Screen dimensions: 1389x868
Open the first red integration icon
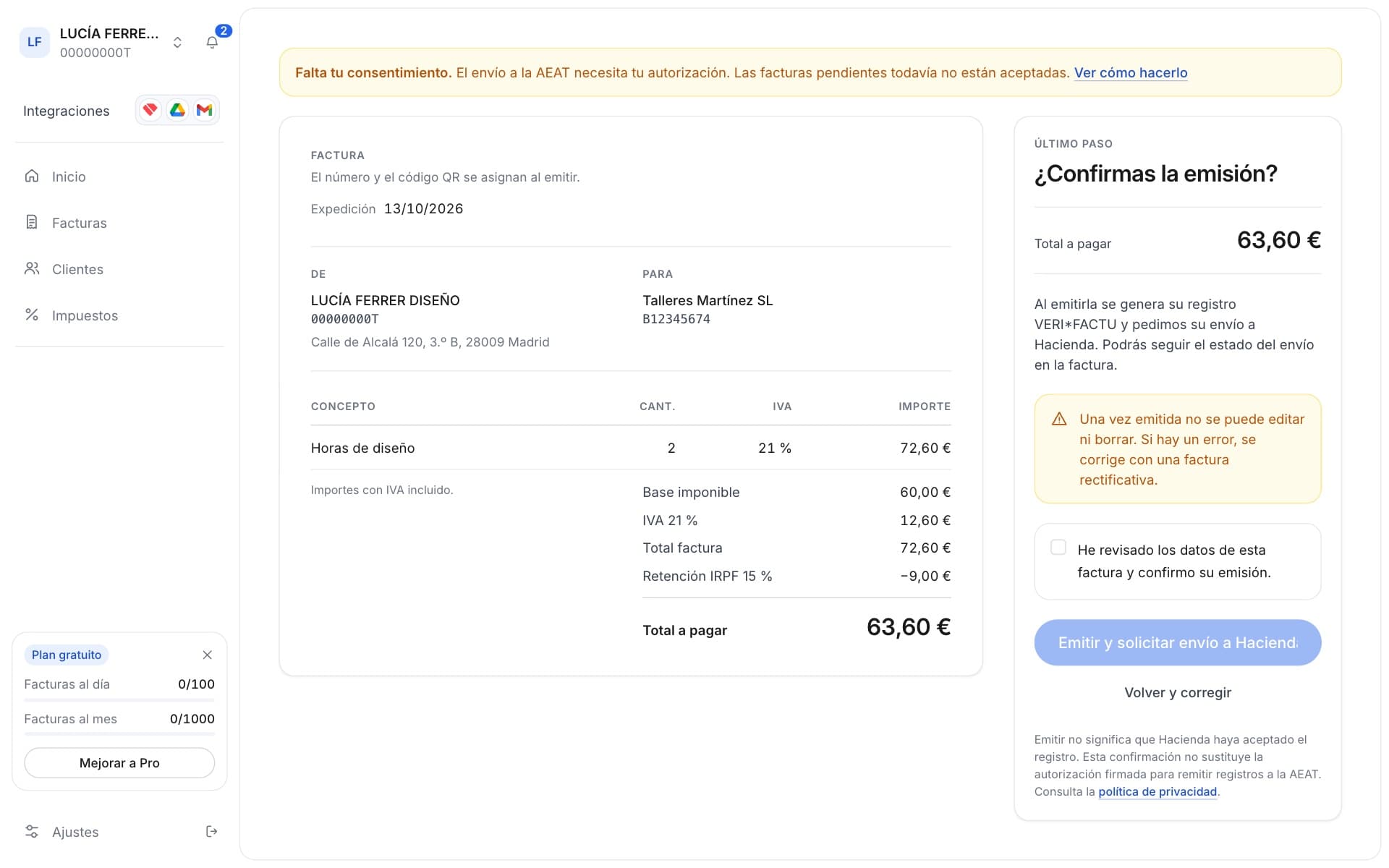(x=150, y=110)
